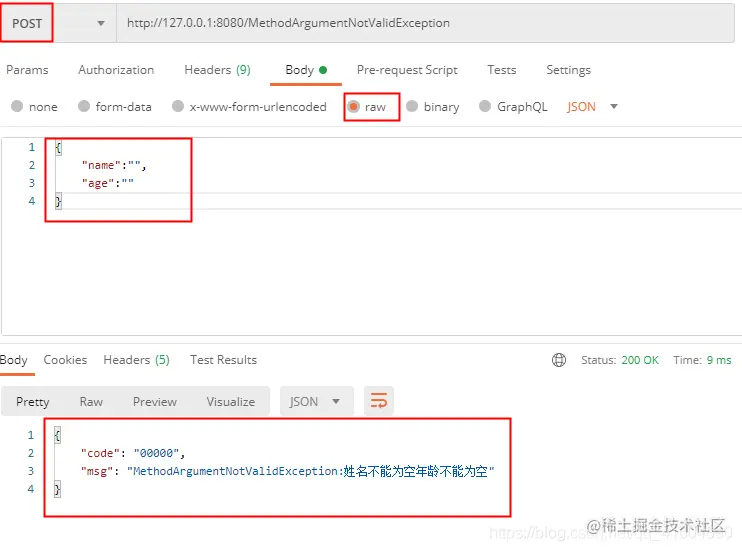Open the Pre-request Script tab
This screenshot has height=551, width=742.
pos(407,70)
